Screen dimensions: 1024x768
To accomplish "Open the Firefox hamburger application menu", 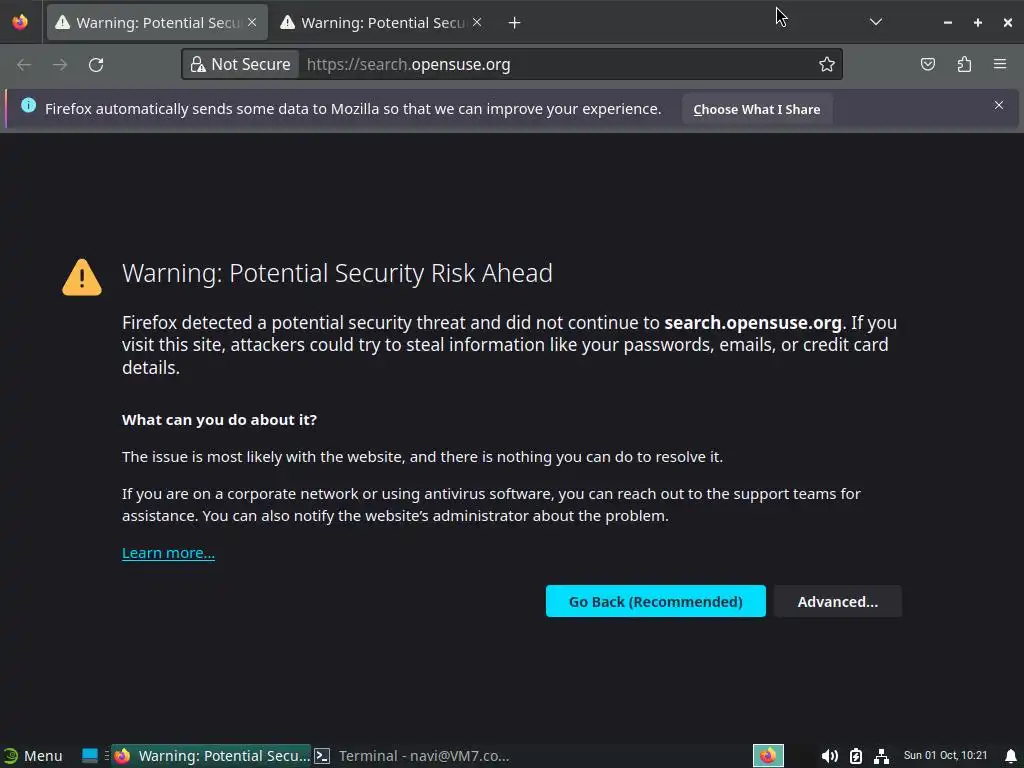I will pos(1000,65).
